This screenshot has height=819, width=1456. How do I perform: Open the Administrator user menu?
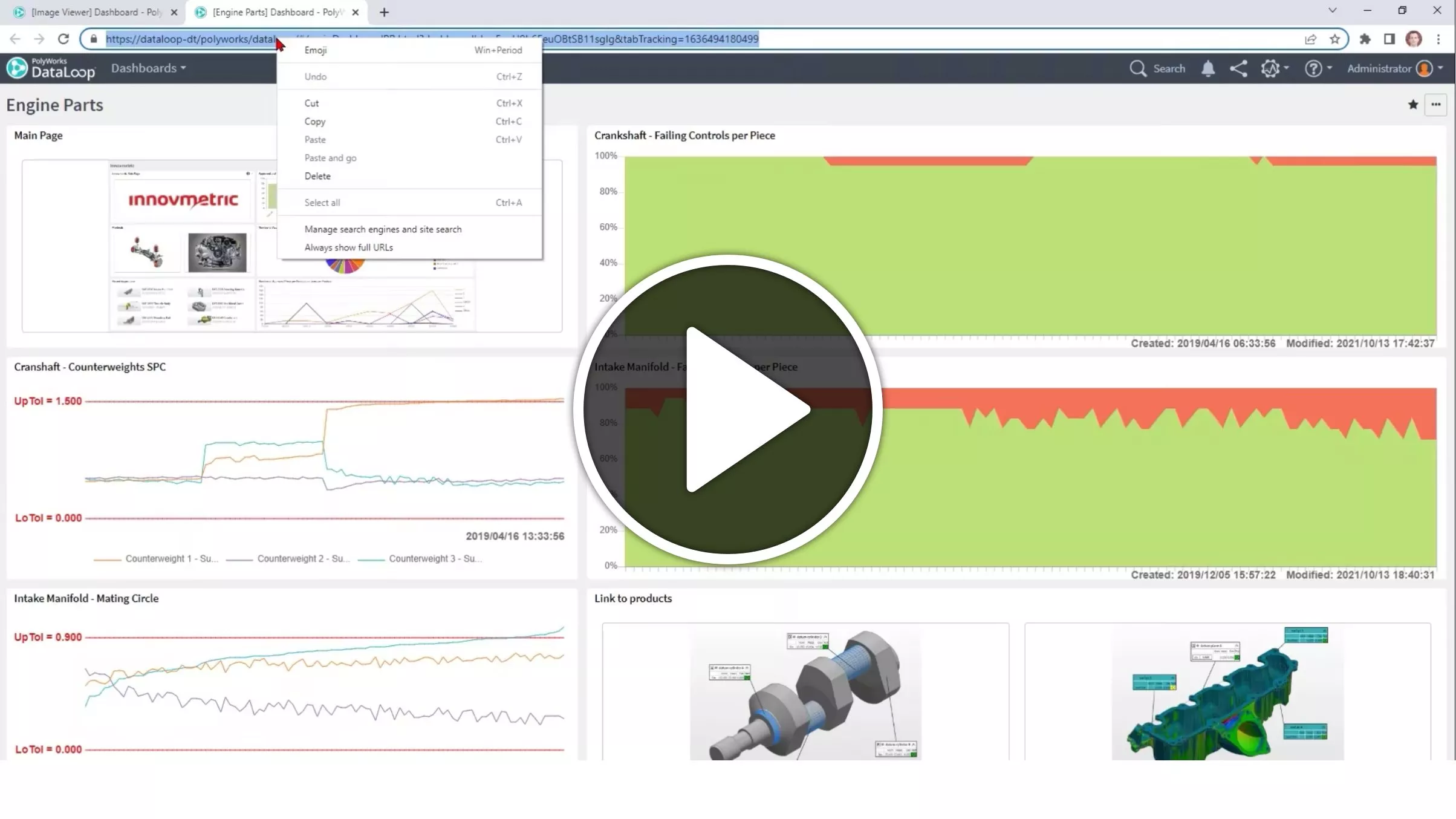point(1395,68)
